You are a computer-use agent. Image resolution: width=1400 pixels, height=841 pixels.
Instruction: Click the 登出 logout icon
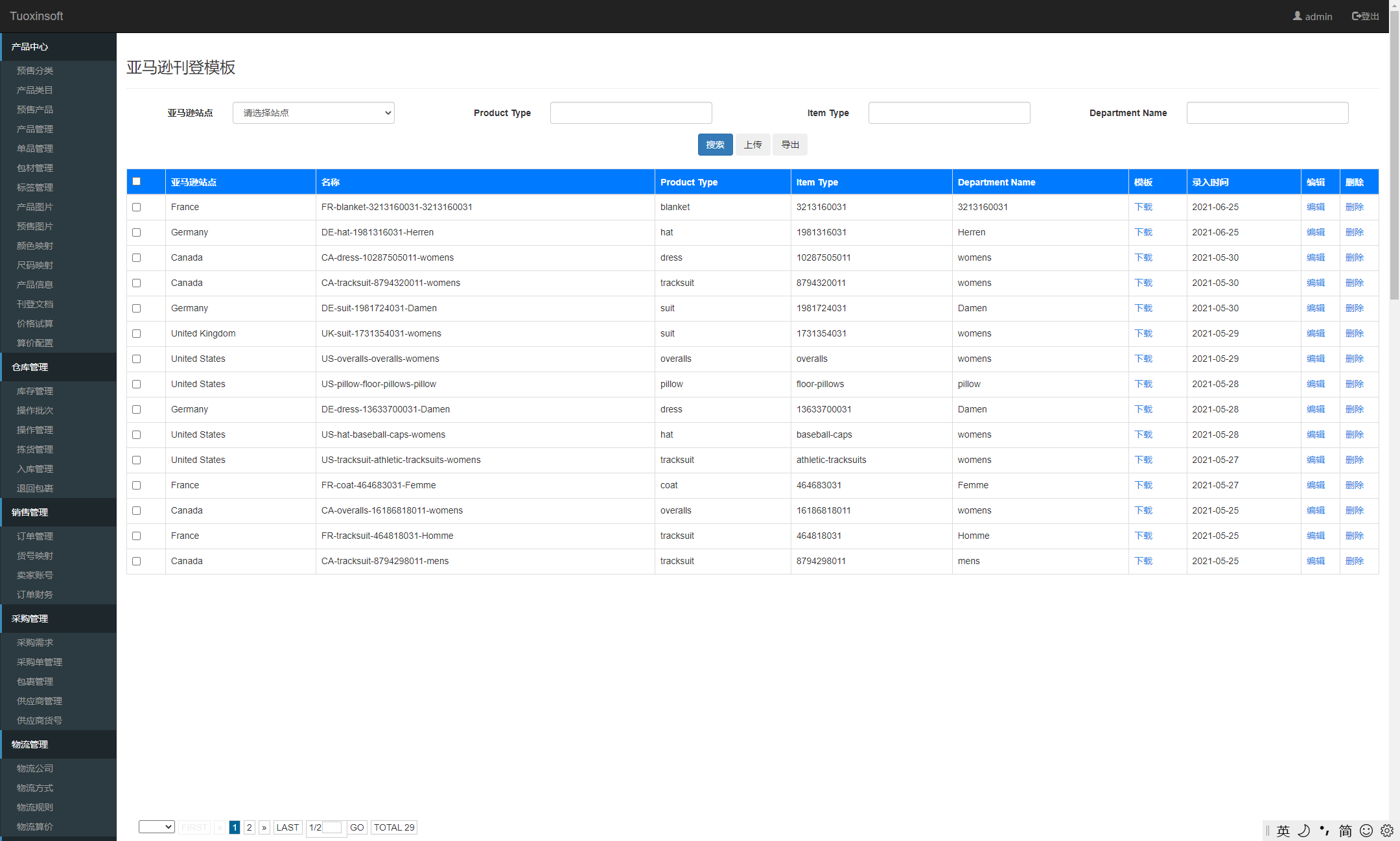(x=1356, y=16)
